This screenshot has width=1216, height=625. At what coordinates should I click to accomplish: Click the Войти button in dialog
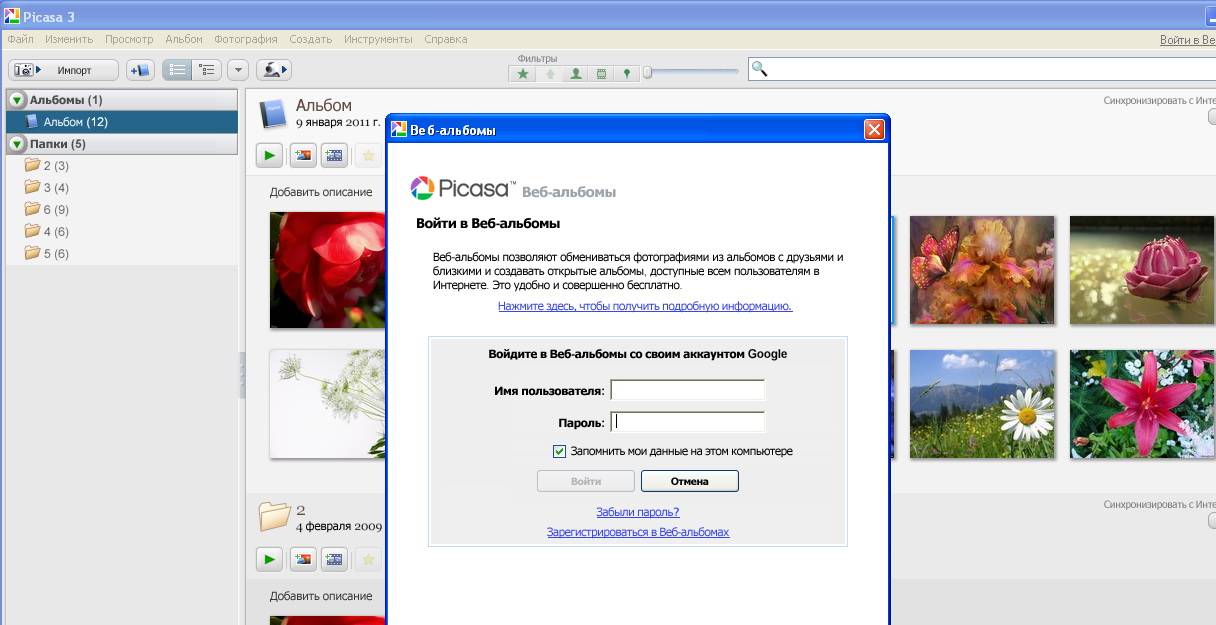click(x=586, y=481)
